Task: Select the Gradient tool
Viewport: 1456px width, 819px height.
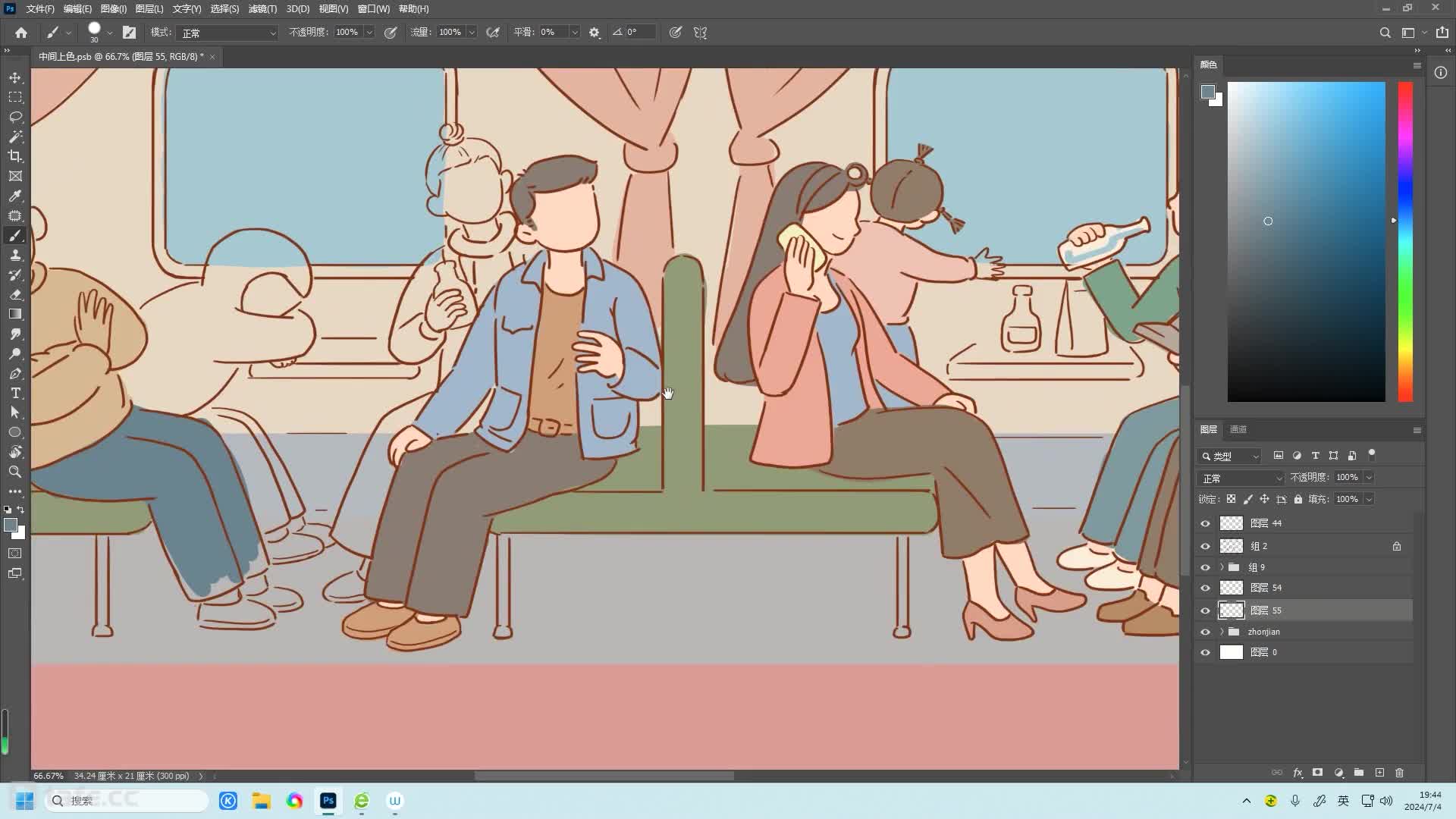Action: pyautogui.click(x=15, y=314)
